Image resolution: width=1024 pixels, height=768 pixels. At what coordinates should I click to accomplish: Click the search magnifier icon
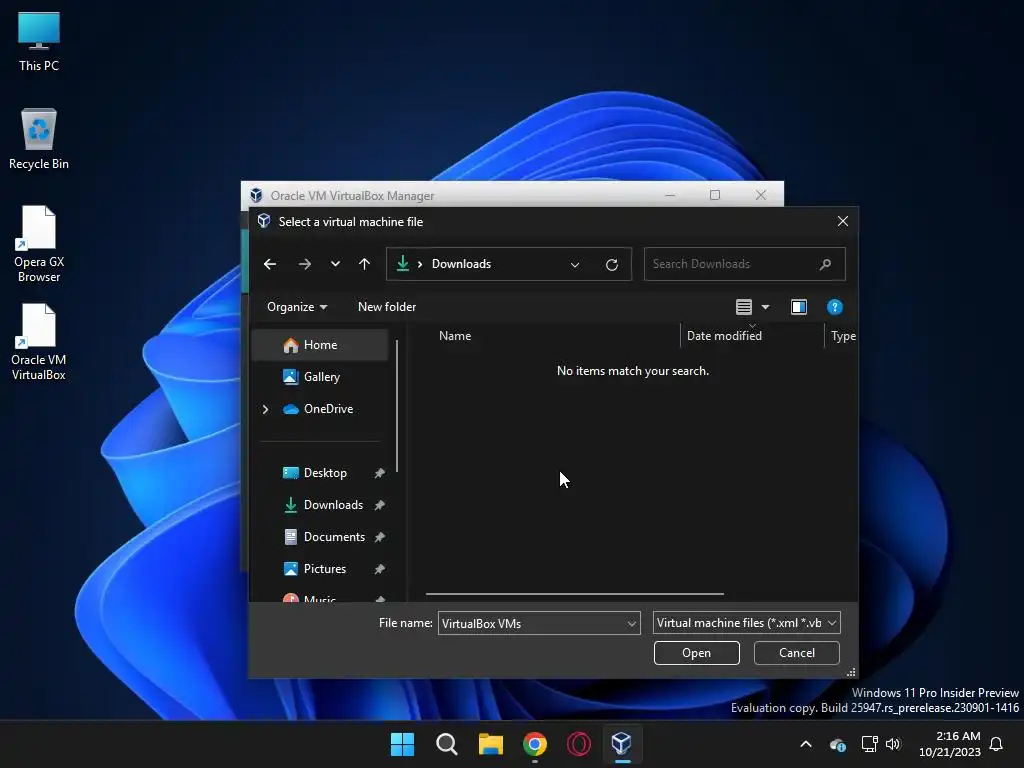[x=825, y=264]
